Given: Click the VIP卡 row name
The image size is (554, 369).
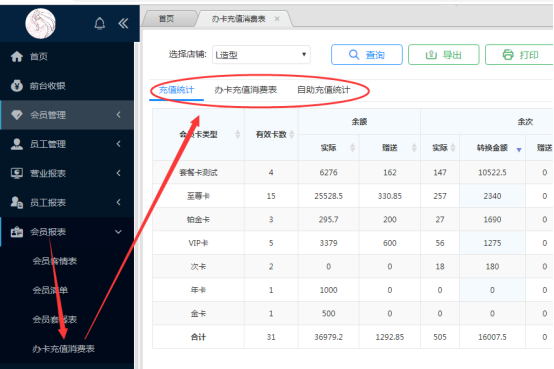Looking at the screenshot, I should (x=198, y=243).
